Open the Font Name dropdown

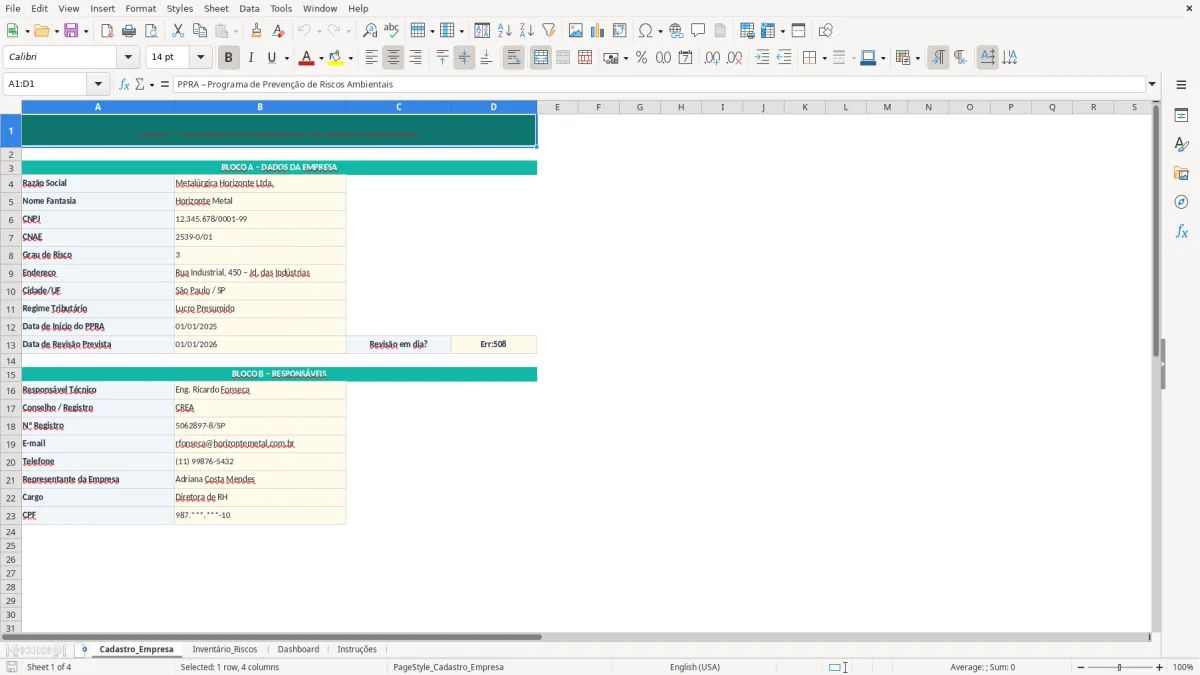click(x=127, y=58)
